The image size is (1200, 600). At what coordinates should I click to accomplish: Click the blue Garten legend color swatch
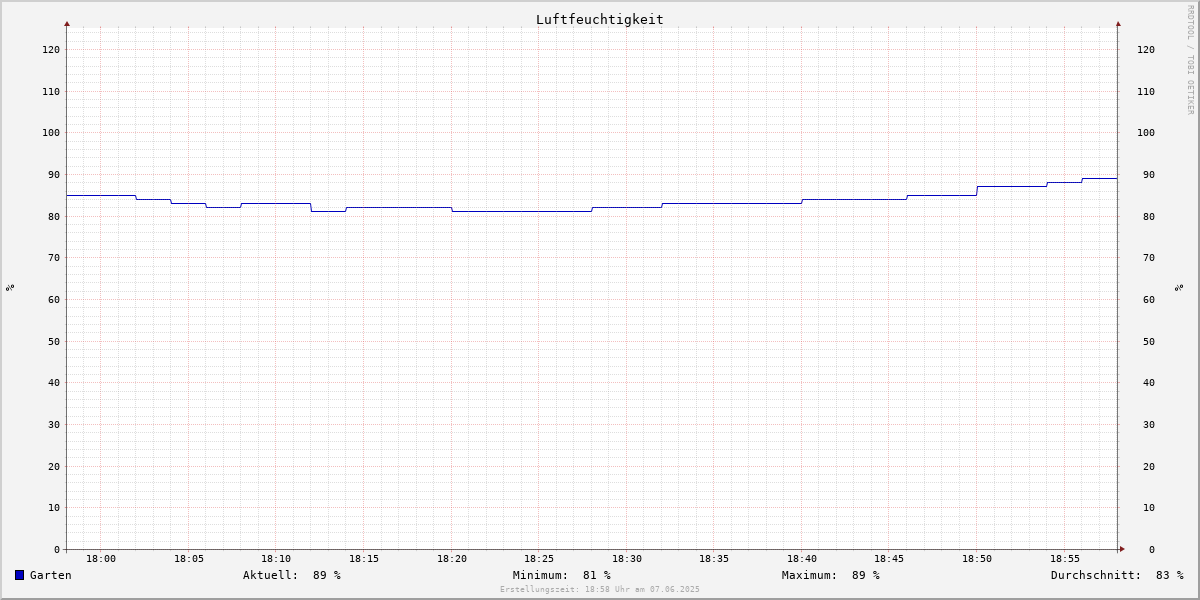tap(19, 575)
